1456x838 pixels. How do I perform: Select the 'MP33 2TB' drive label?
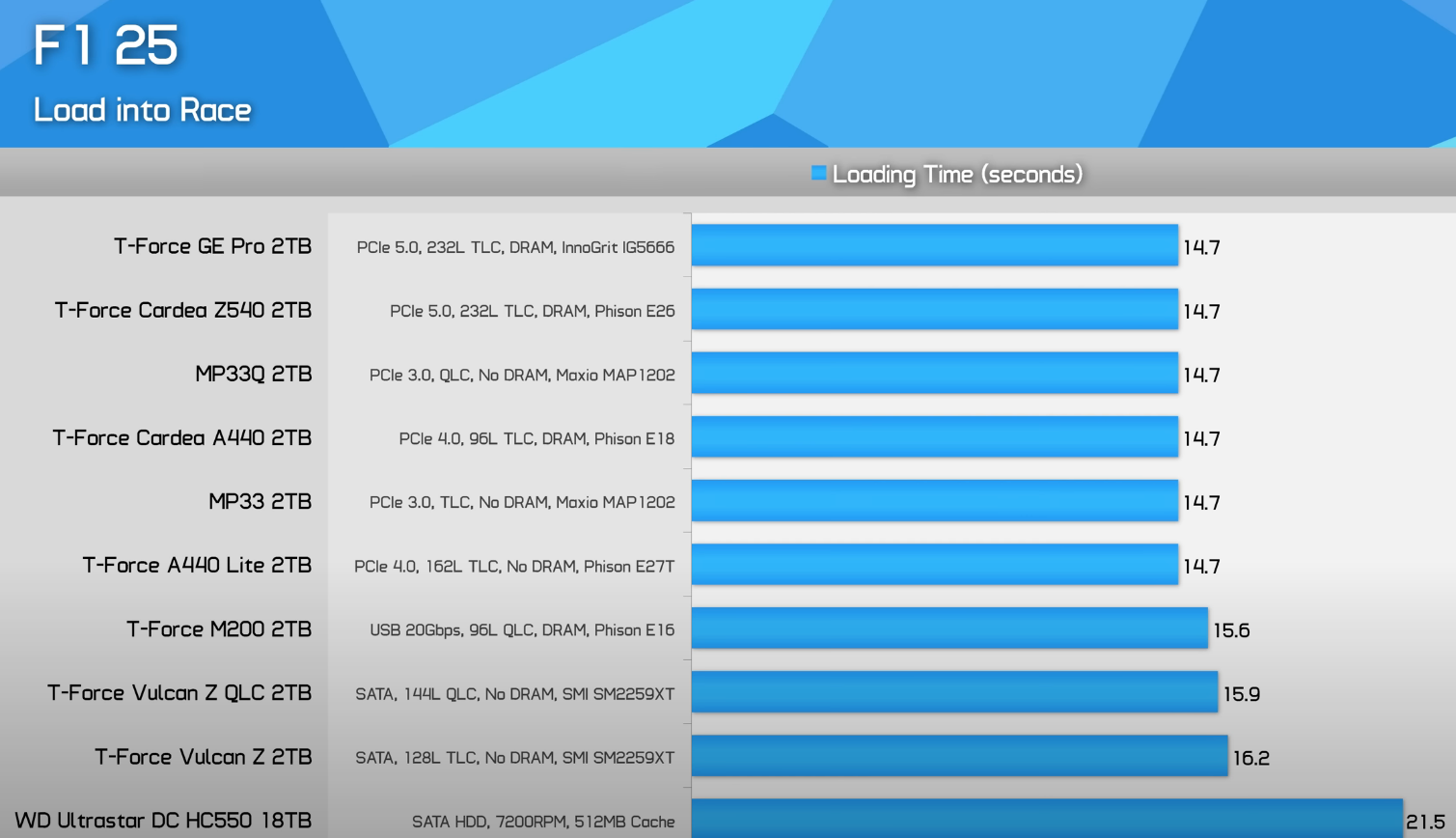pyautogui.click(x=261, y=502)
